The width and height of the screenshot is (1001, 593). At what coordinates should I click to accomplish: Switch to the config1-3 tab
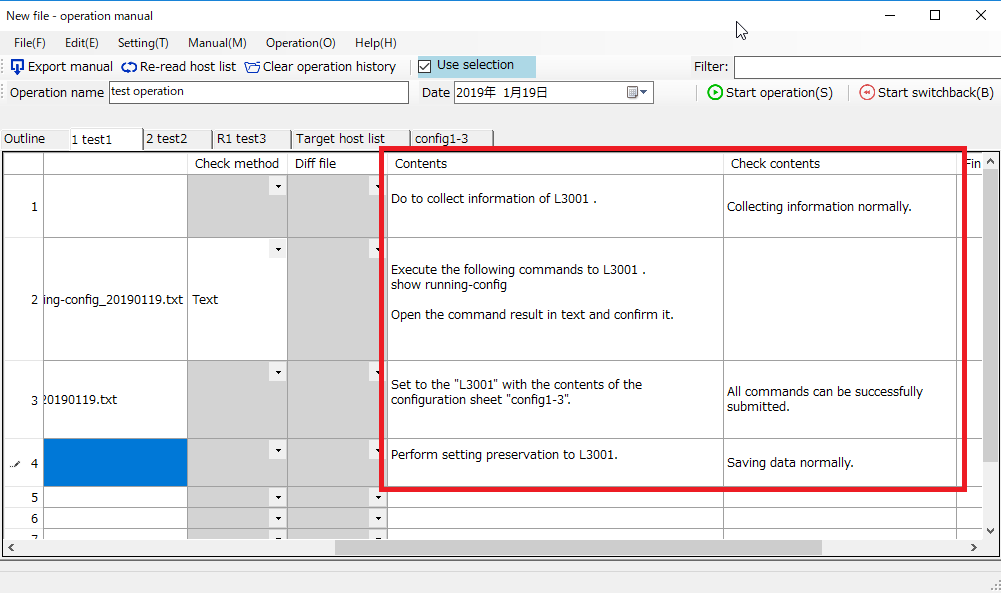[x=441, y=139]
